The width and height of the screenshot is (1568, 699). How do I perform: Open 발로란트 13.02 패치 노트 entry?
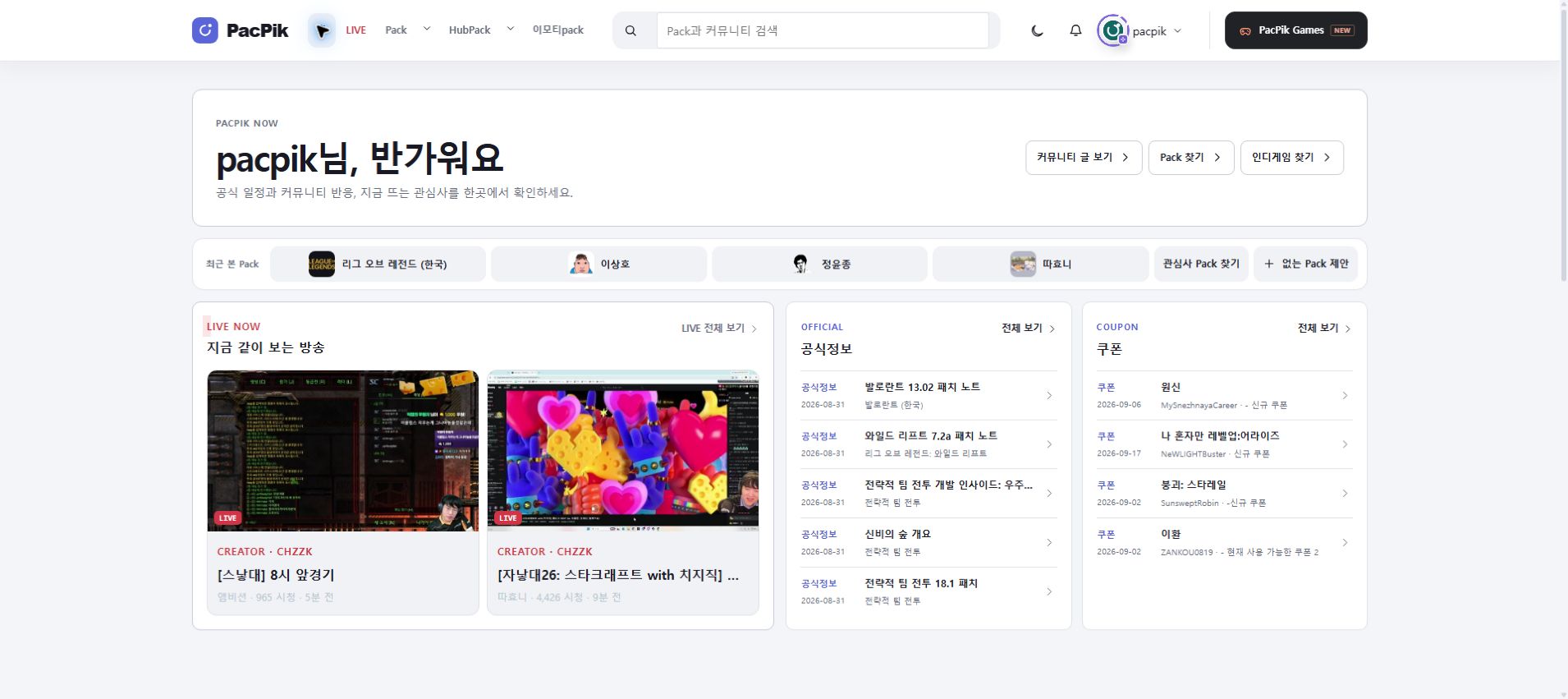coord(928,395)
